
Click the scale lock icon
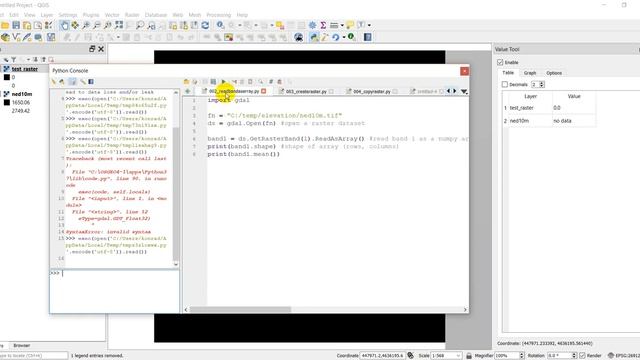469,356
